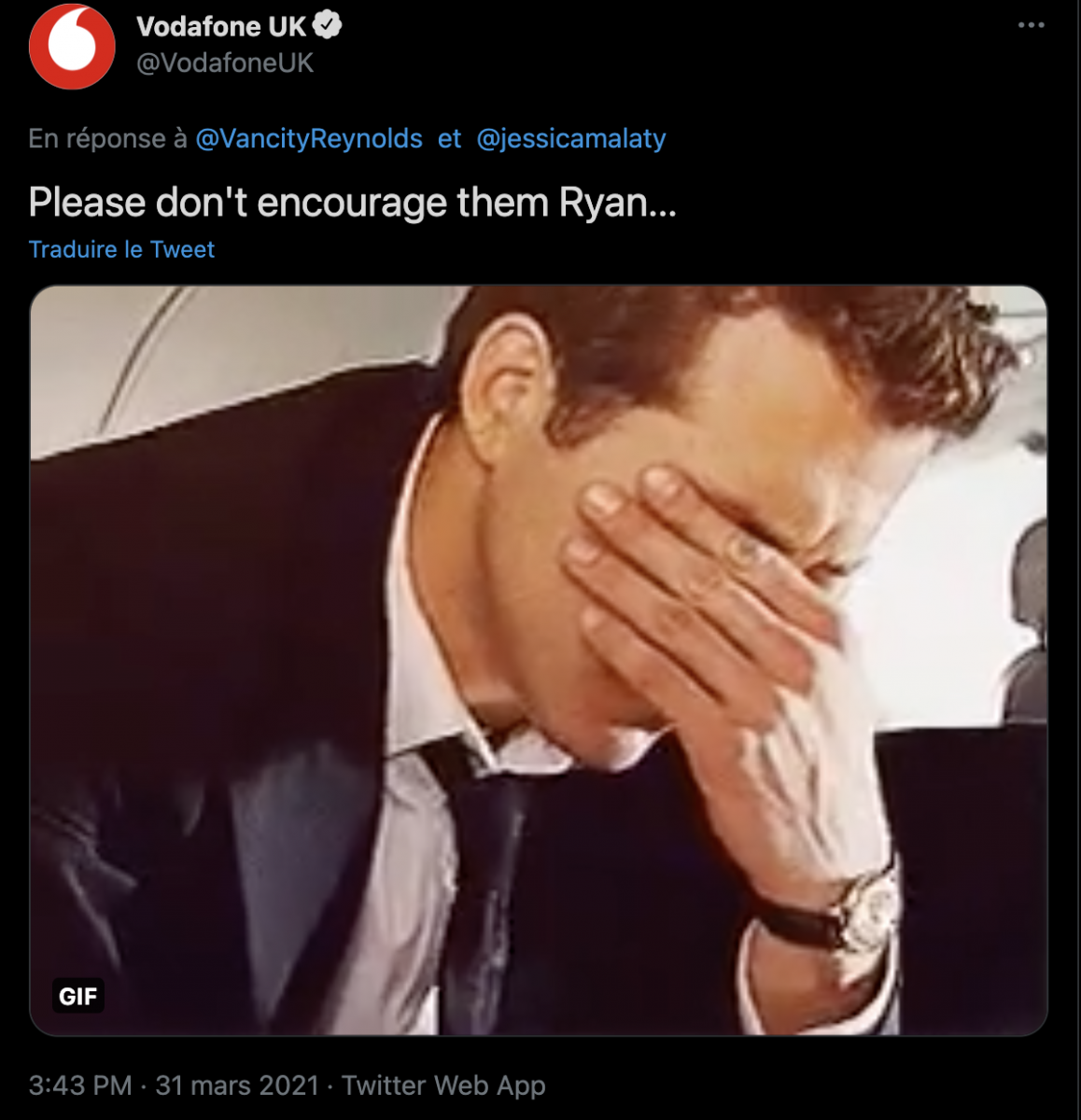This screenshot has height=1120, width=1081.
Task: Open the @VancityReynolds mention
Action: [309, 139]
